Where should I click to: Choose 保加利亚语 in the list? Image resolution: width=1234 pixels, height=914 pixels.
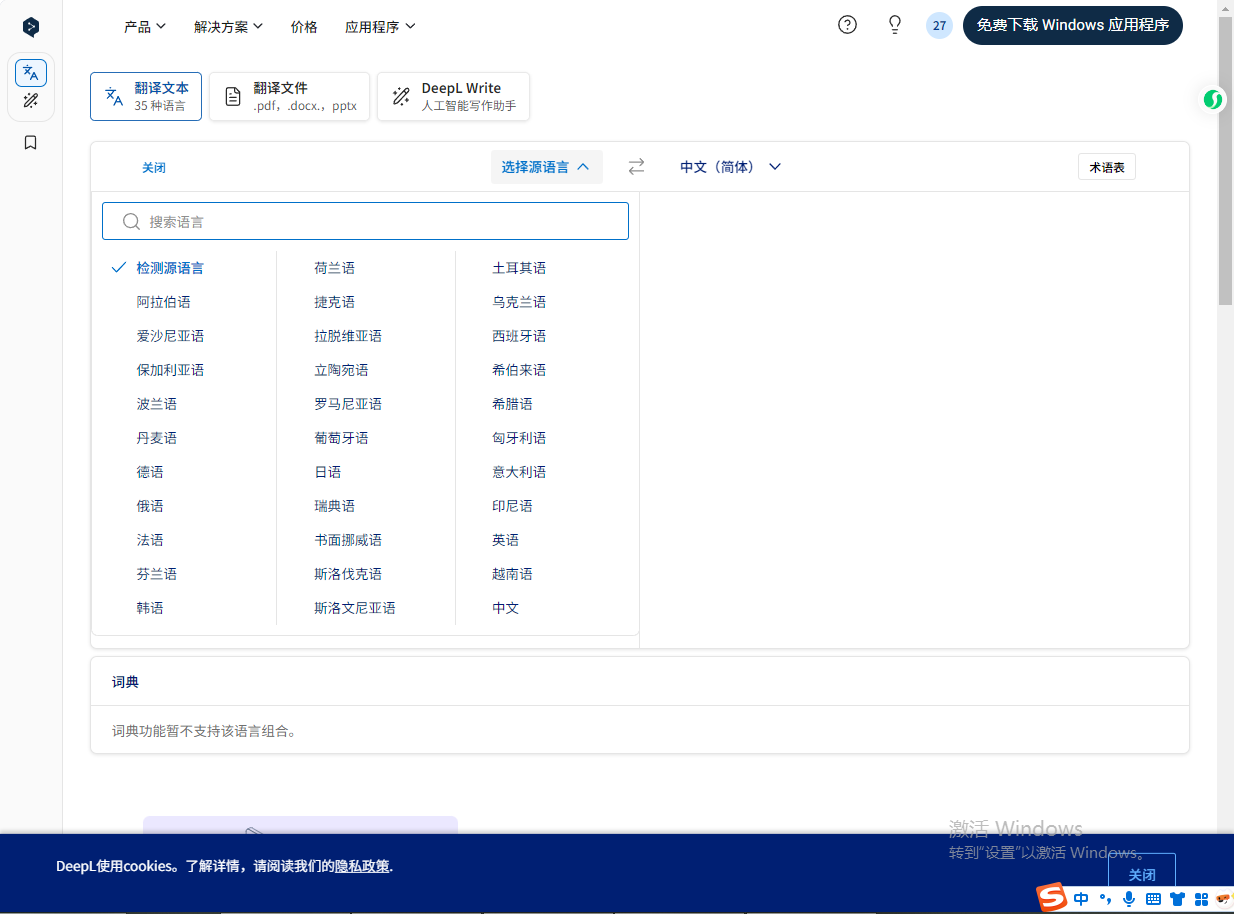point(170,370)
